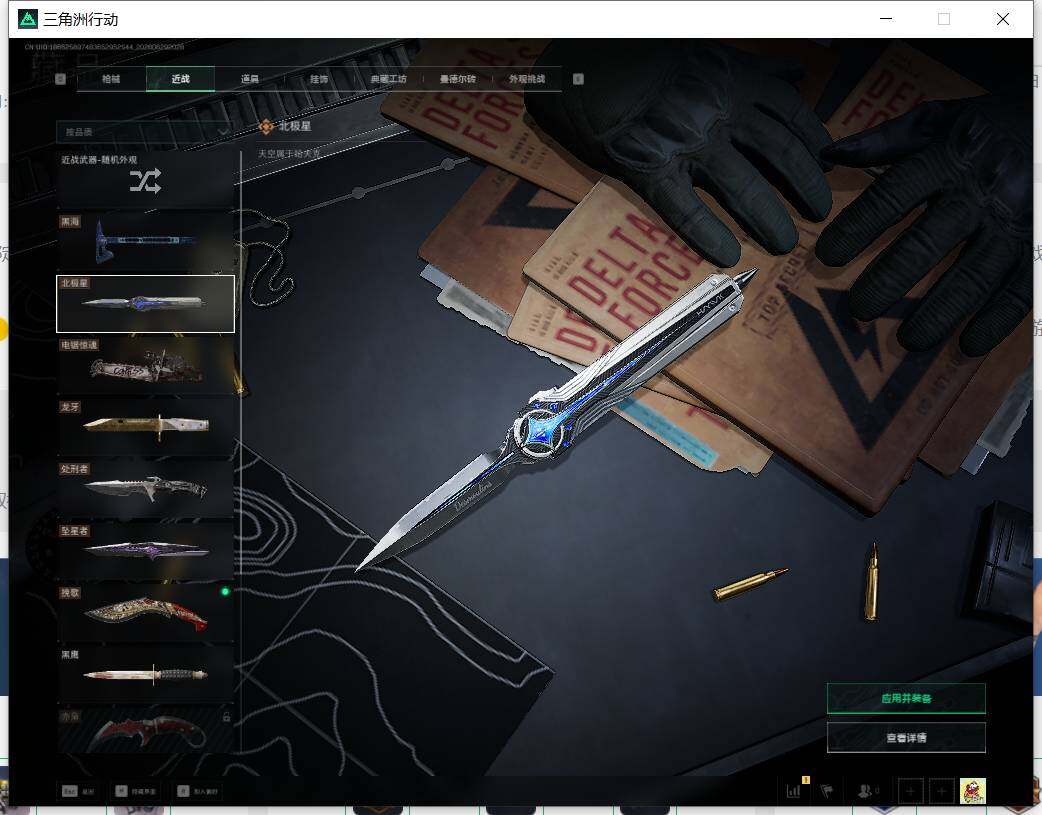The image size is (1042, 815).
Task: Select the 黑海 axe skin thumbnail
Action: (x=146, y=241)
